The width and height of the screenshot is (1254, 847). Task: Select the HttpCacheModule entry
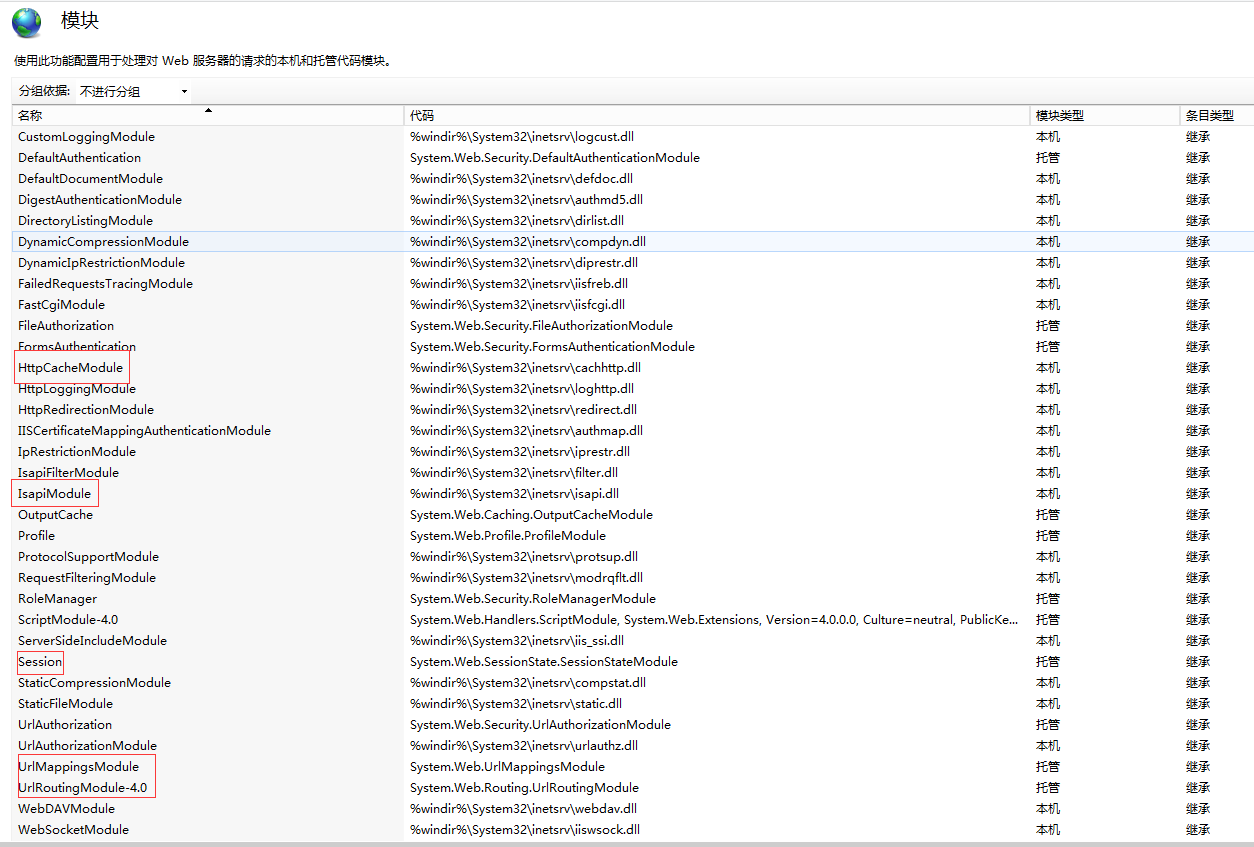[x=71, y=367]
